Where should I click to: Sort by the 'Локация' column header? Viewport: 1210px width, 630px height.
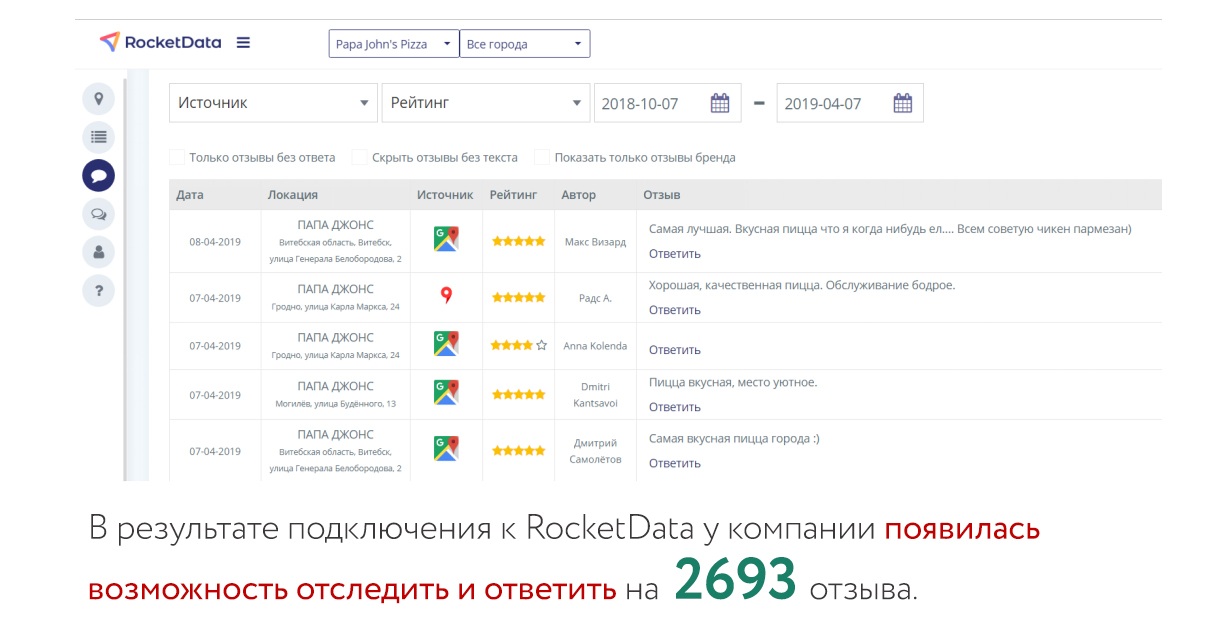[293, 195]
